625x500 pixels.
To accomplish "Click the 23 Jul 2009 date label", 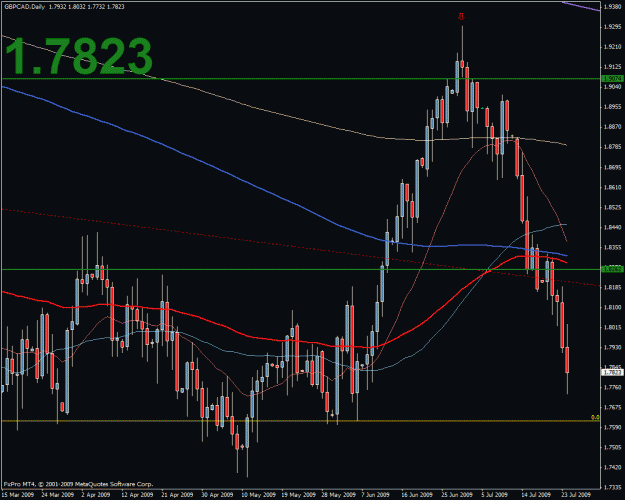I will [x=576, y=495].
